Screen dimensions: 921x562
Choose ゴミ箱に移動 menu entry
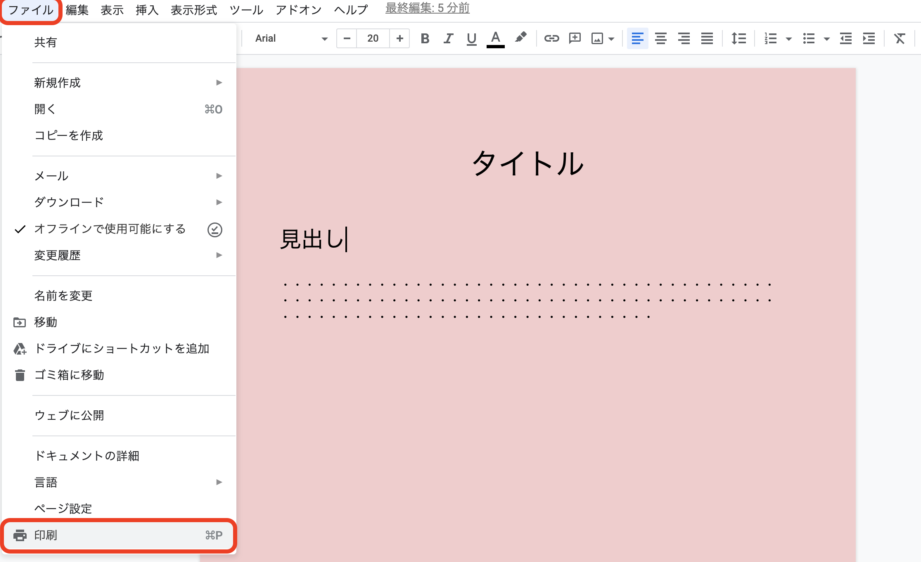point(119,375)
